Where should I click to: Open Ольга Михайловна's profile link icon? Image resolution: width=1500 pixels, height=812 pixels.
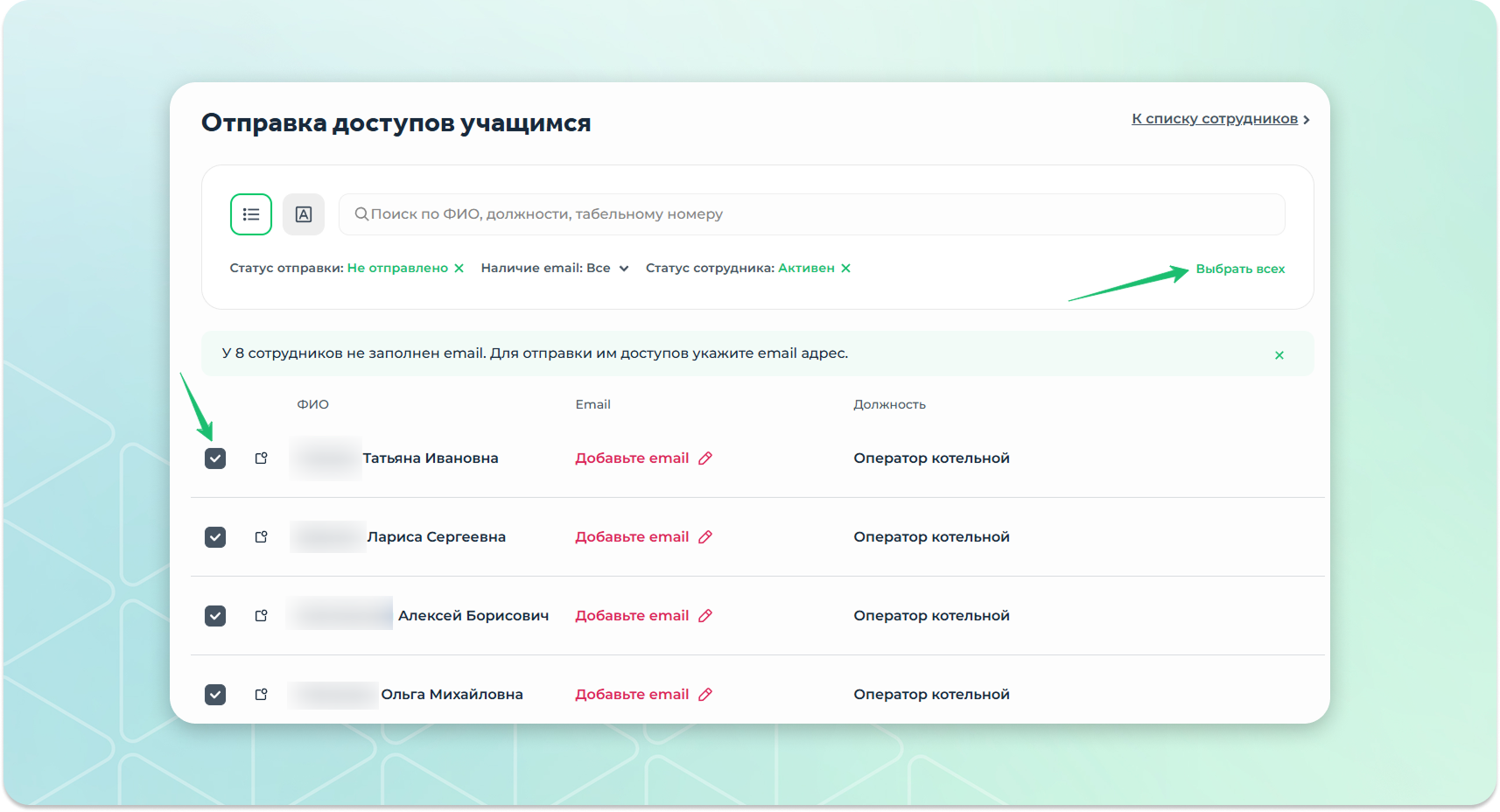tap(261, 694)
